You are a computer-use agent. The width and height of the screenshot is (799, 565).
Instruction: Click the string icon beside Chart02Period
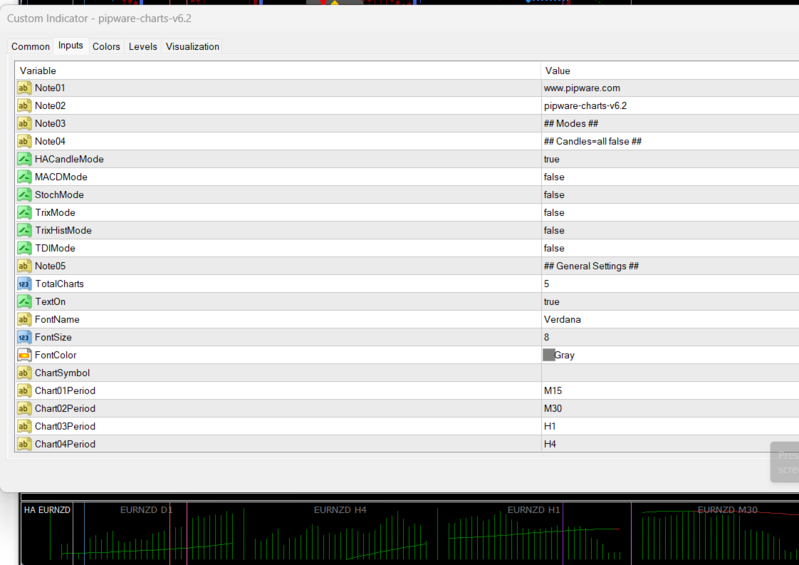(24, 409)
